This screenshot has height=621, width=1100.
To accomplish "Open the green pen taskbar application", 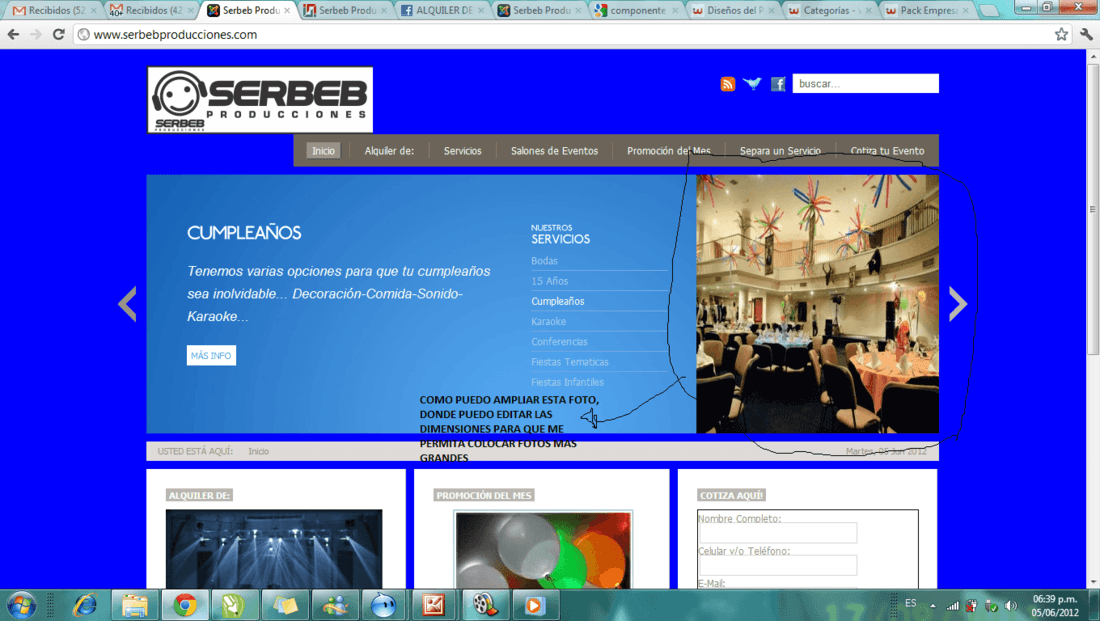I will pyautogui.click(x=234, y=605).
